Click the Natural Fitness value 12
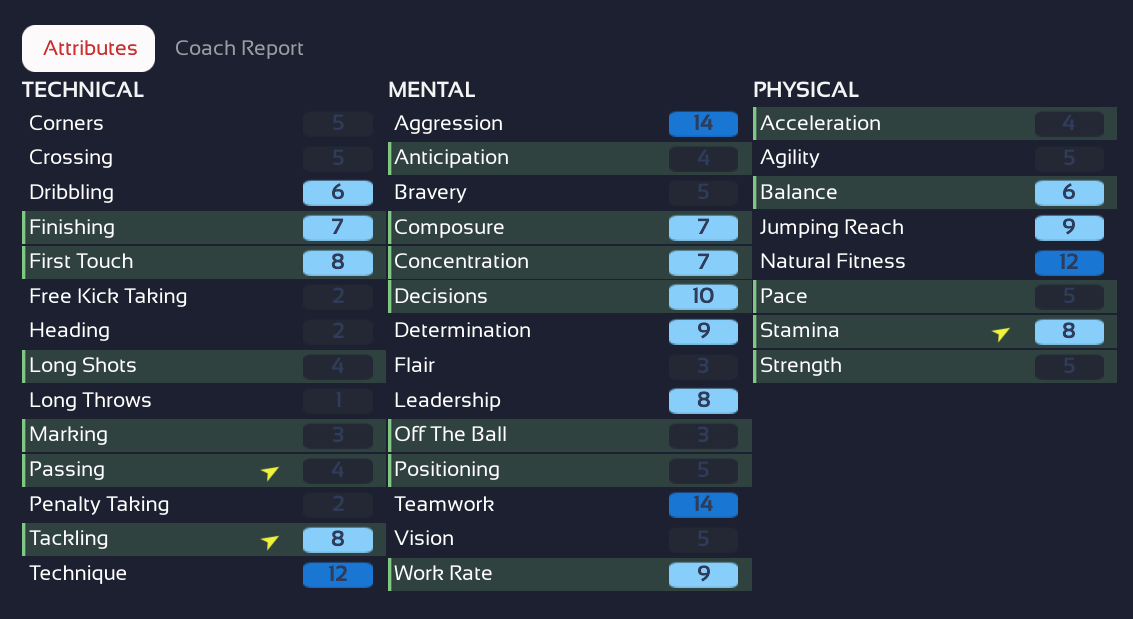Viewport: 1133px width, 619px height. tap(1069, 262)
